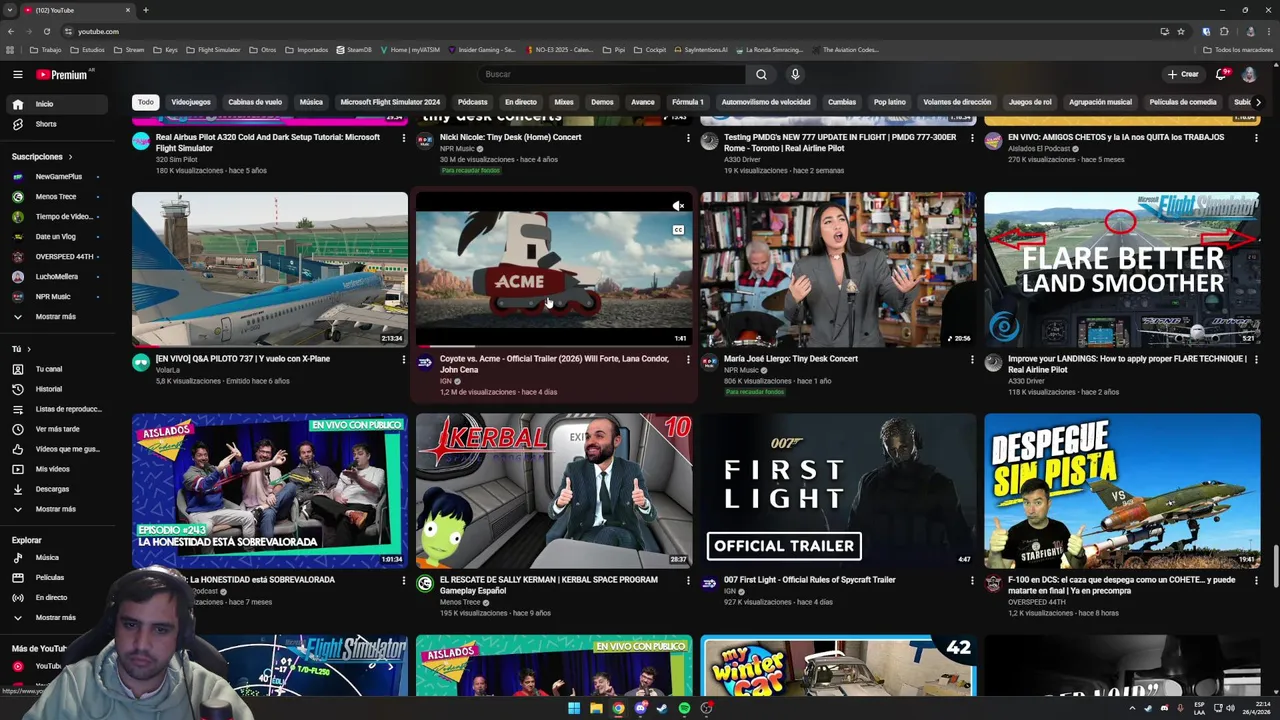Image resolution: width=1280 pixels, height=720 pixels.
Task: Unmute the Coyote vs. Acme preview
Action: [x=678, y=206]
